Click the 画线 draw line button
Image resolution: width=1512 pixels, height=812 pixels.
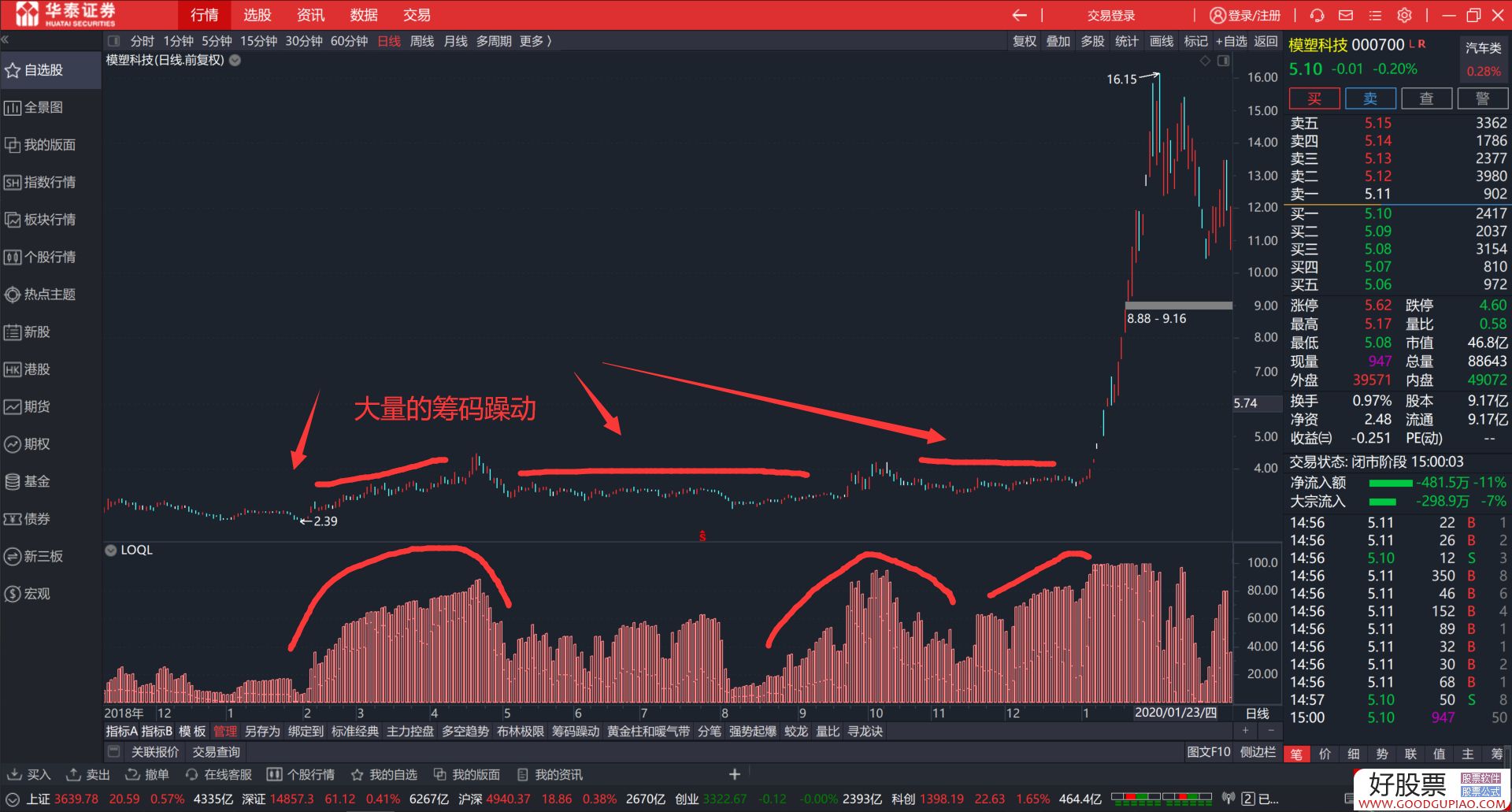pos(1161,41)
